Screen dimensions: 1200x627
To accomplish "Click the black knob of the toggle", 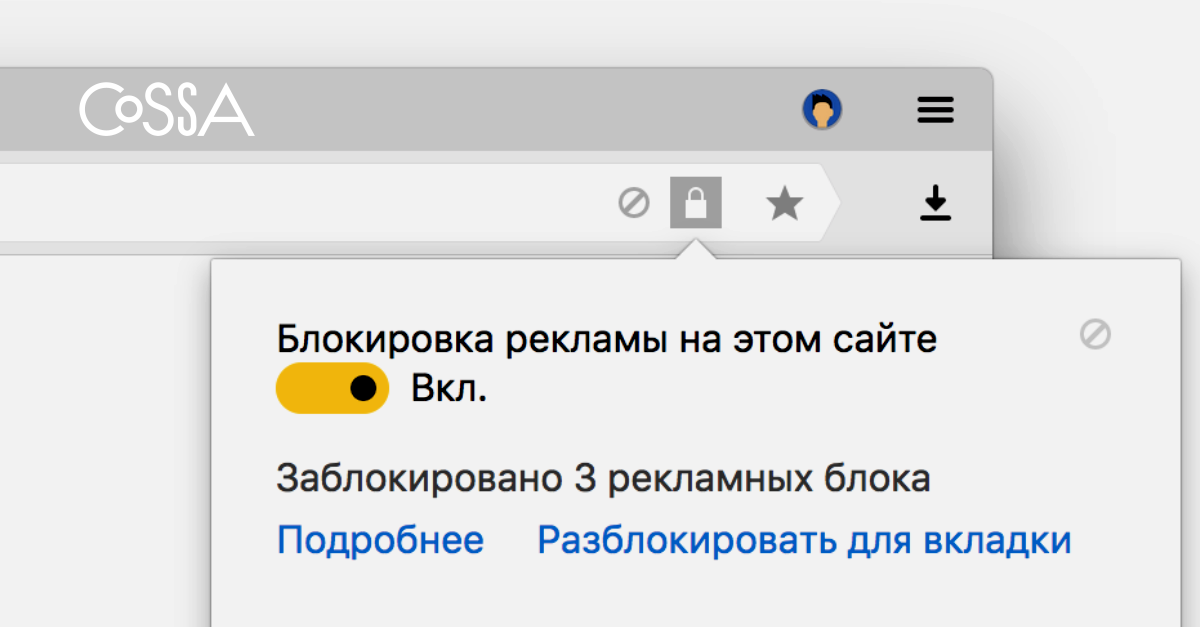I will click(364, 388).
